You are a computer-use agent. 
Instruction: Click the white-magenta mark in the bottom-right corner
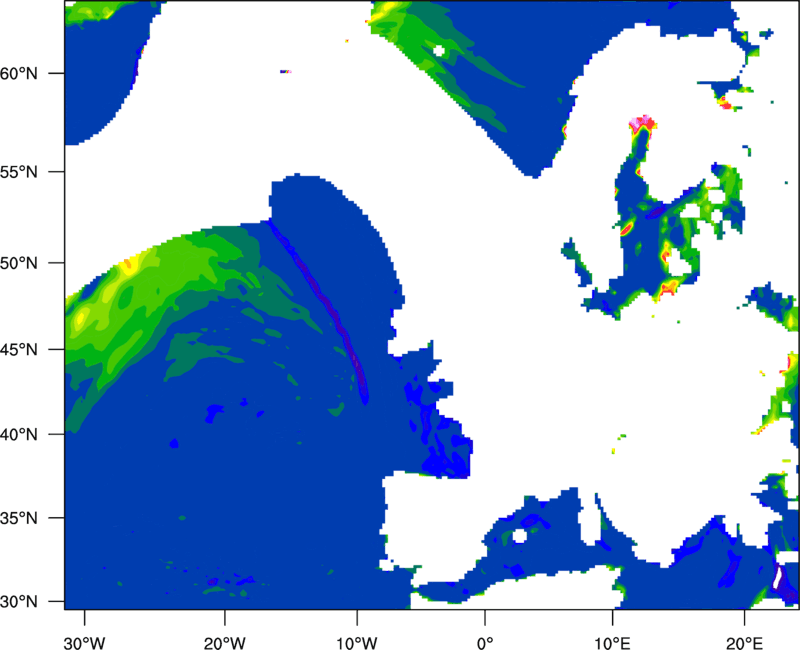[x=779, y=578]
